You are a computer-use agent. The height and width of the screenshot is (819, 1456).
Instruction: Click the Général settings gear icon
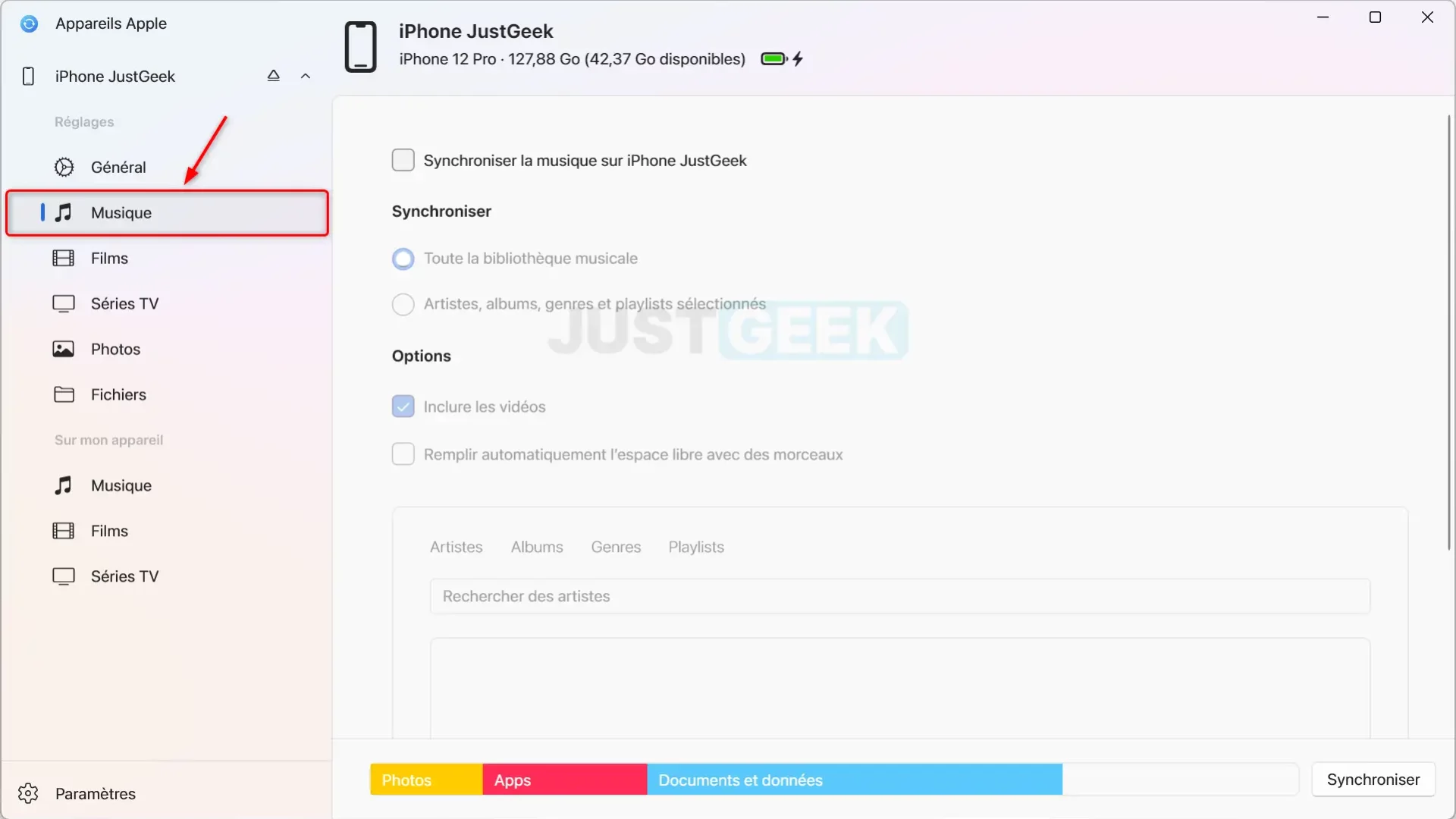point(62,166)
